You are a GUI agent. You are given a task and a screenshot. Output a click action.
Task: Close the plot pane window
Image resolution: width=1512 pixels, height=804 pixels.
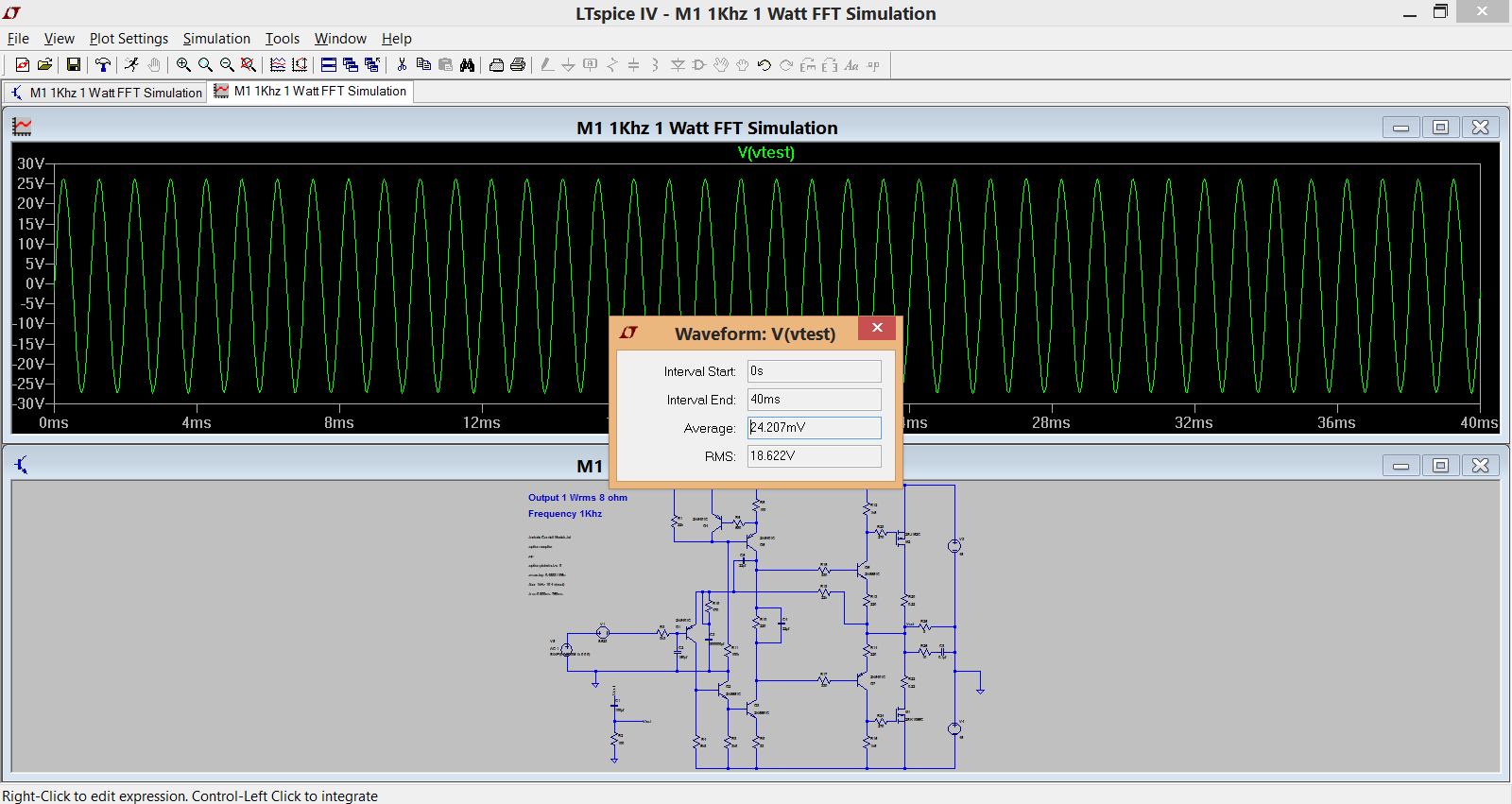tap(1480, 128)
